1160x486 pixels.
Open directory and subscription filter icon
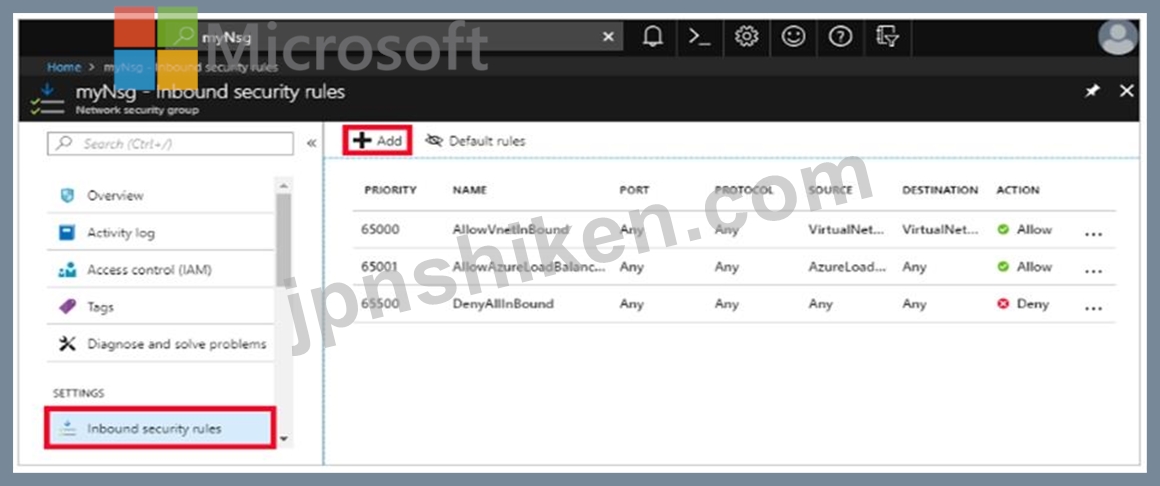pyautogui.click(x=887, y=36)
